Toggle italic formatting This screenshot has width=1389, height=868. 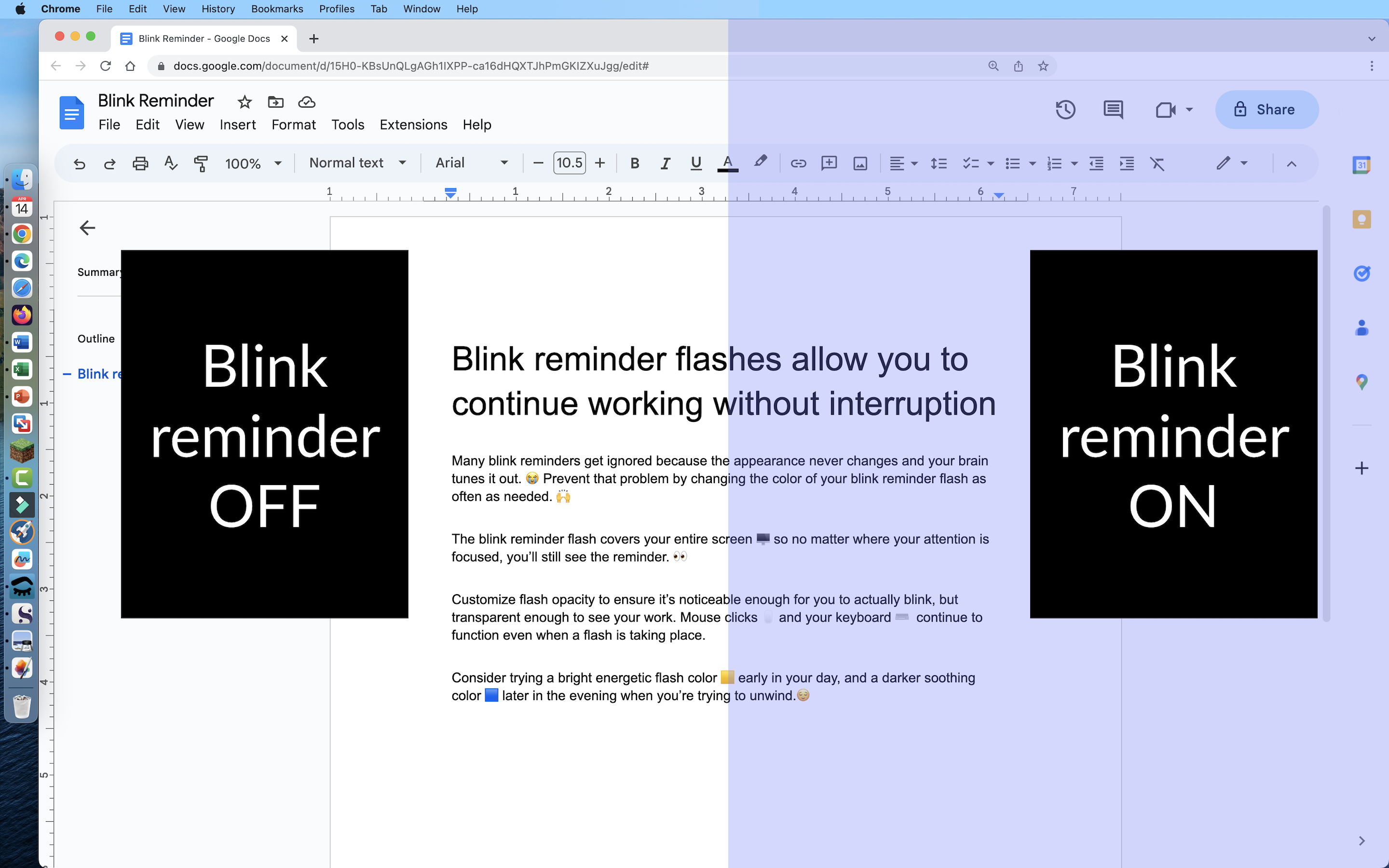coord(665,163)
